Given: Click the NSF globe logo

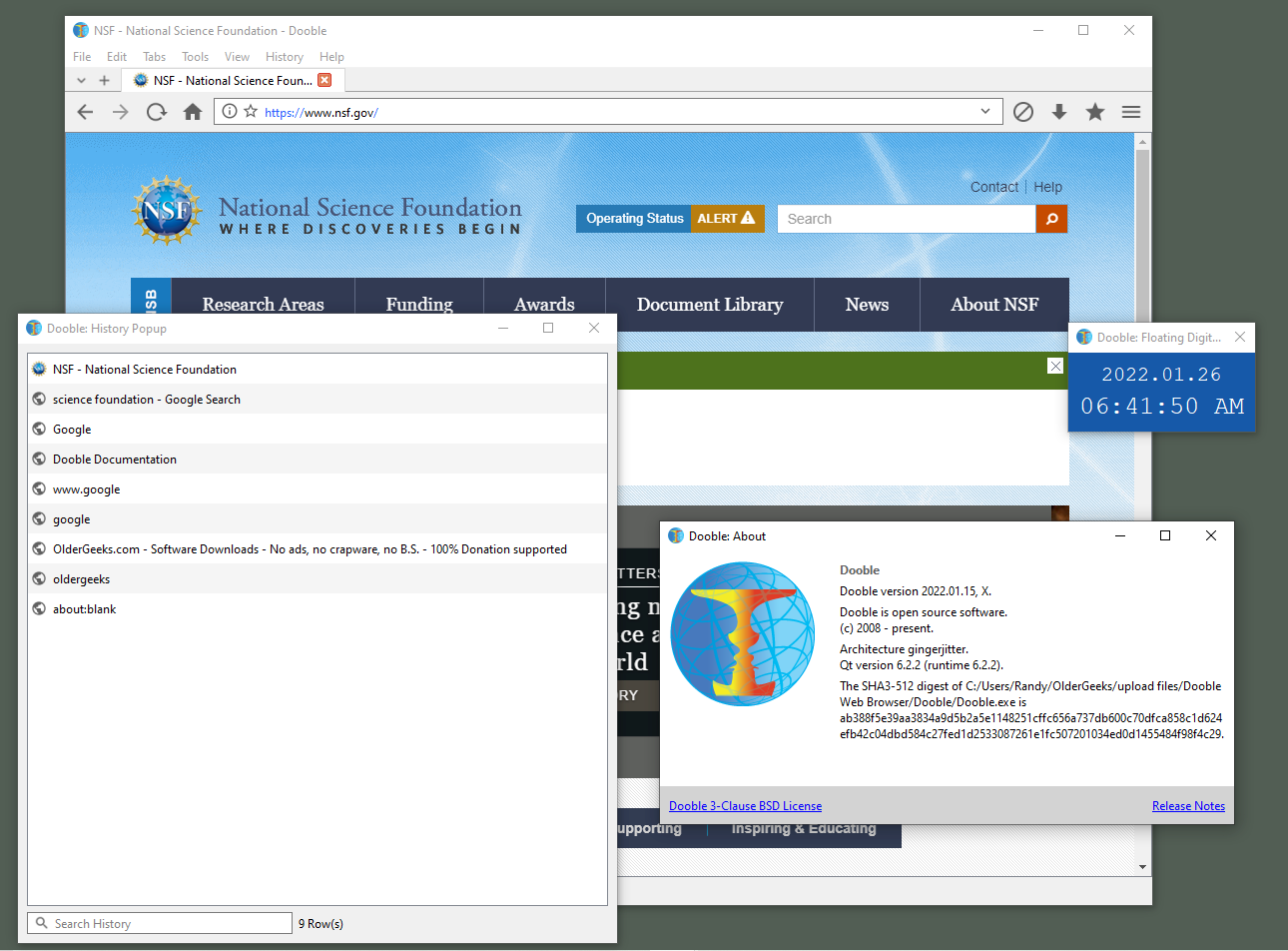Looking at the screenshot, I should click(x=167, y=211).
